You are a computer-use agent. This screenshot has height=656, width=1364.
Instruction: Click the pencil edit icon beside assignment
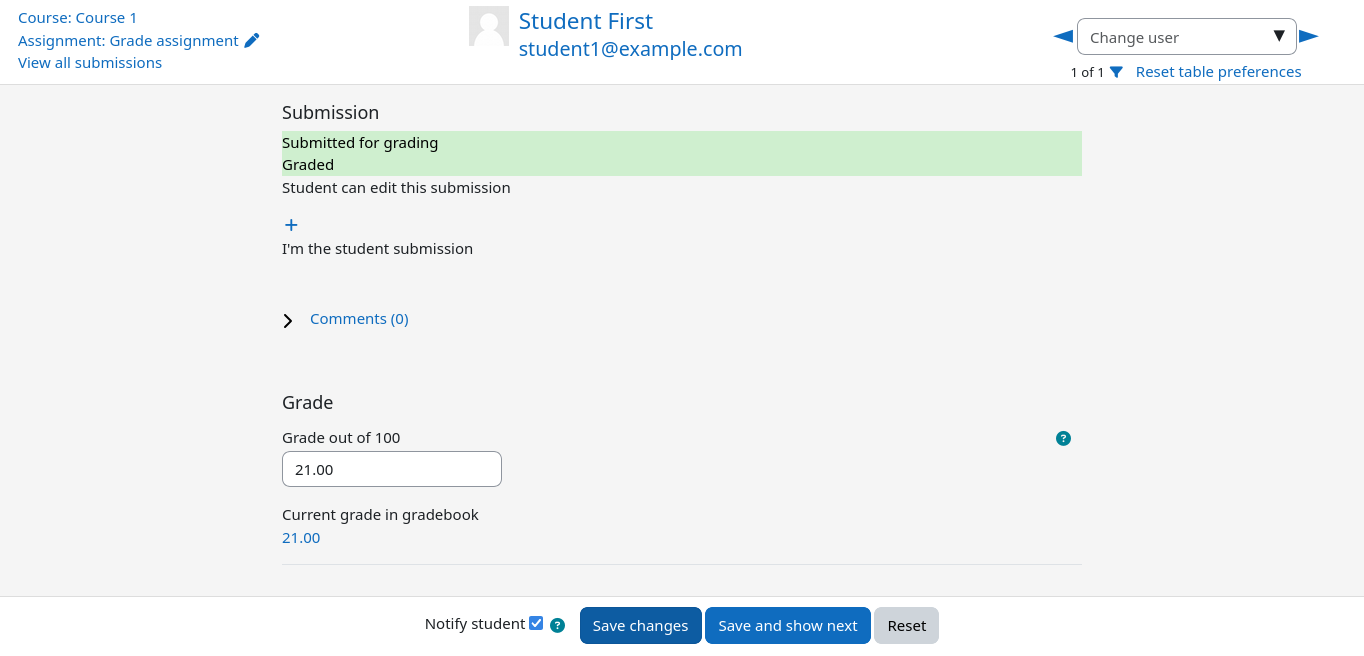(x=252, y=41)
